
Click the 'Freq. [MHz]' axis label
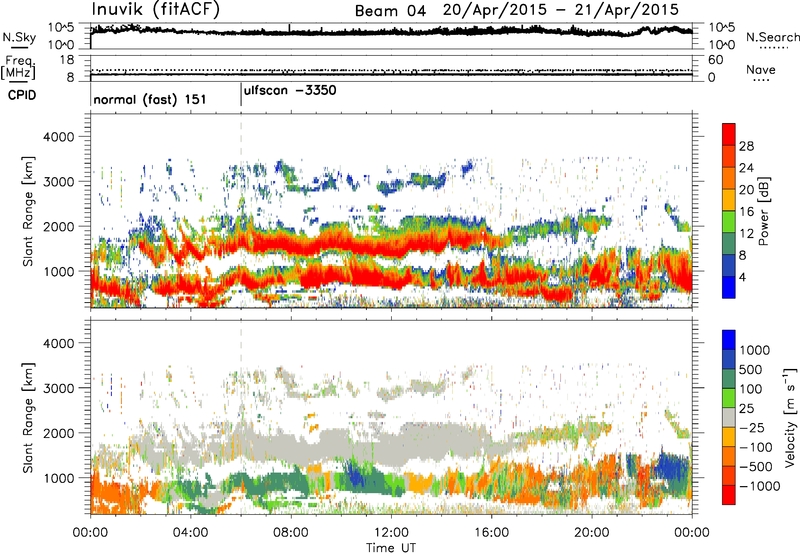click(19, 67)
